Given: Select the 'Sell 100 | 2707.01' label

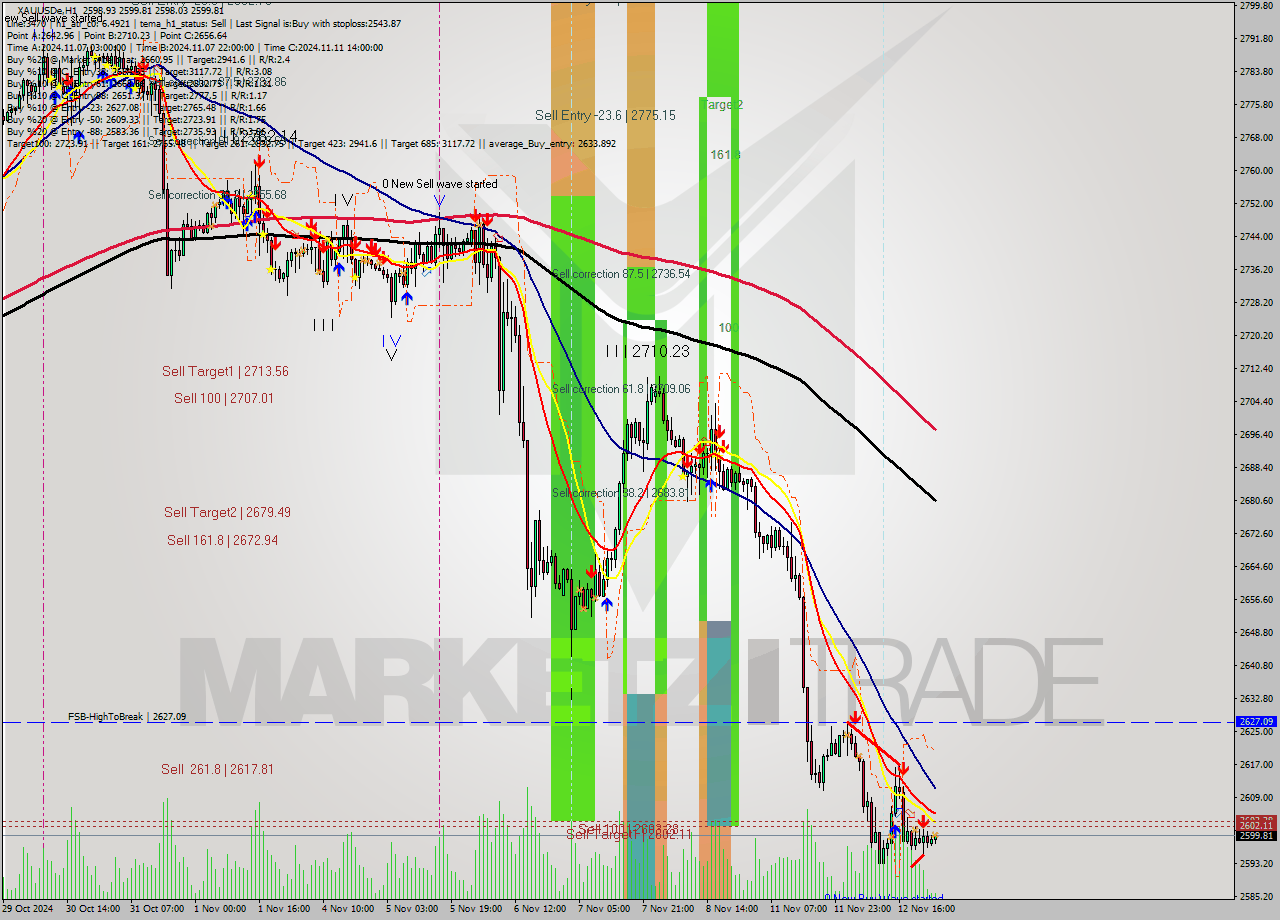Looking at the screenshot, I should pyautogui.click(x=223, y=398).
